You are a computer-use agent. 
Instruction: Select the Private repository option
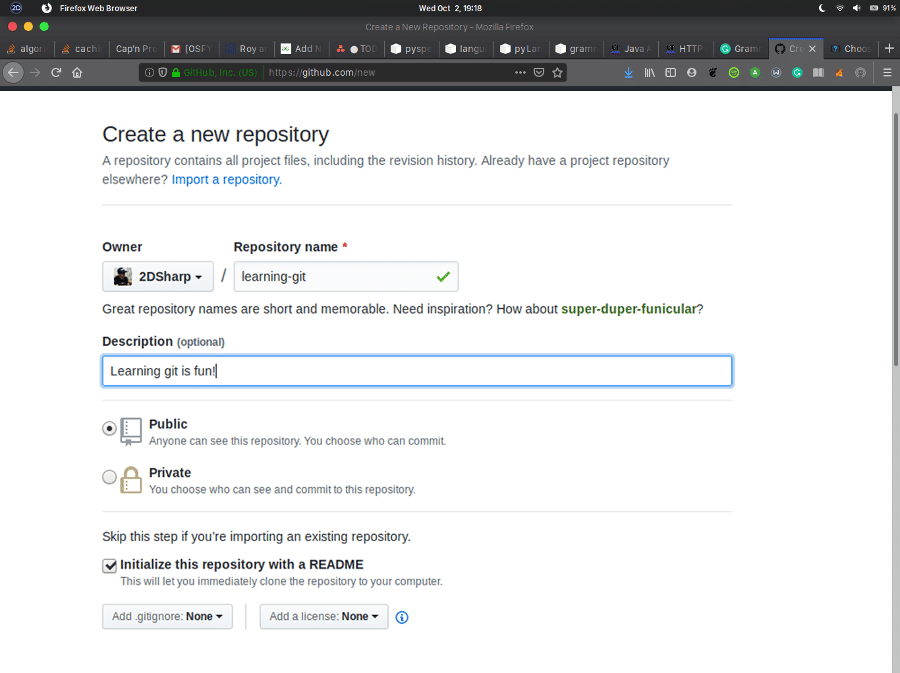tap(109, 478)
